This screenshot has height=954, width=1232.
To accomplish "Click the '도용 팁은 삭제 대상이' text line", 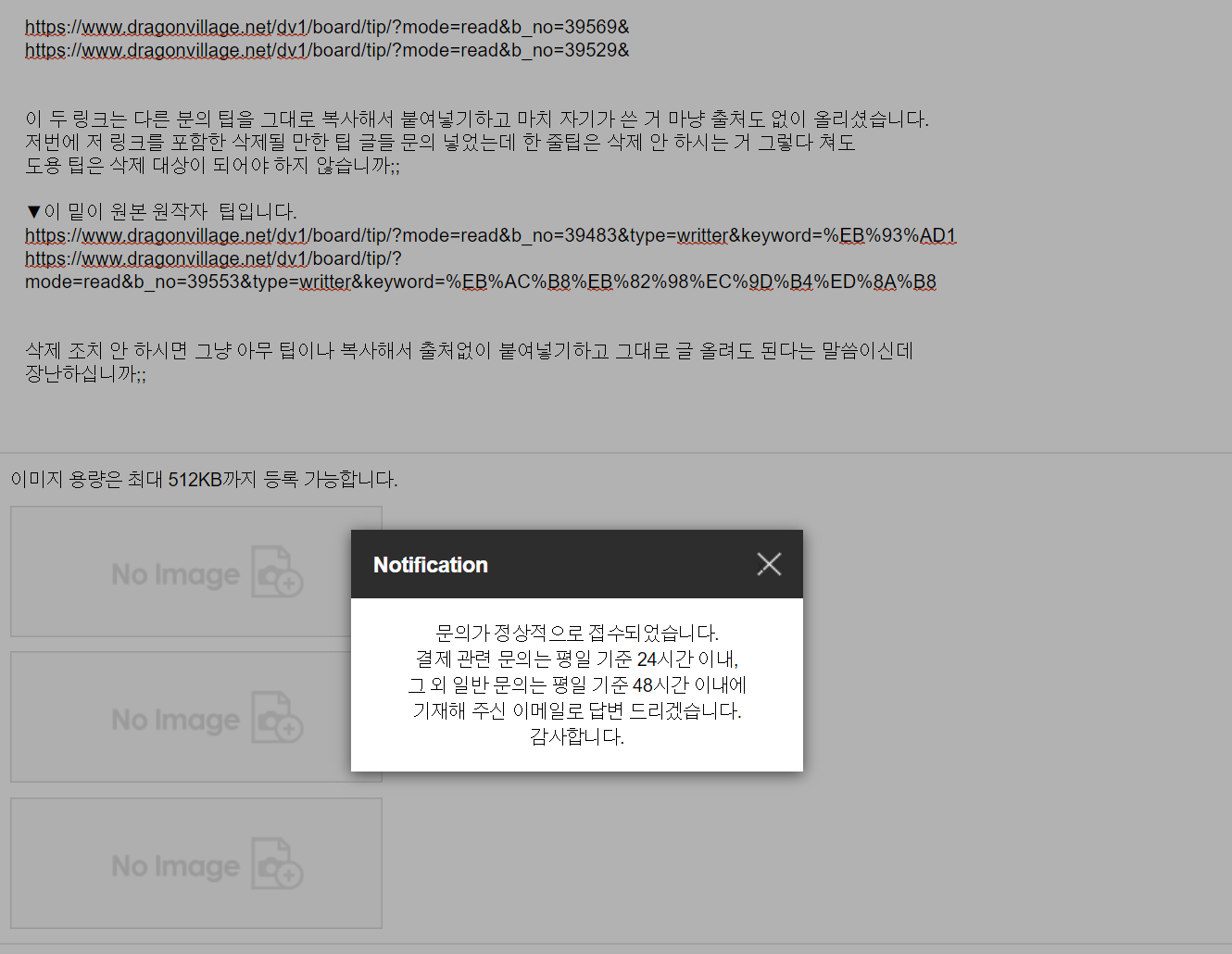I will 212,165.
